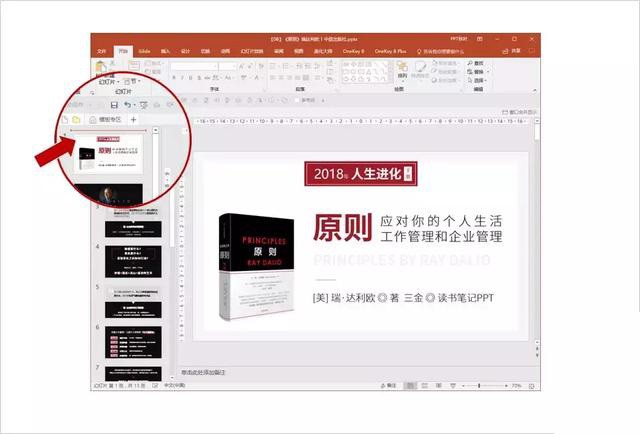Viewport: 640px width, 434px height.
Task: Toggle Bold formatting
Action: 174,78
